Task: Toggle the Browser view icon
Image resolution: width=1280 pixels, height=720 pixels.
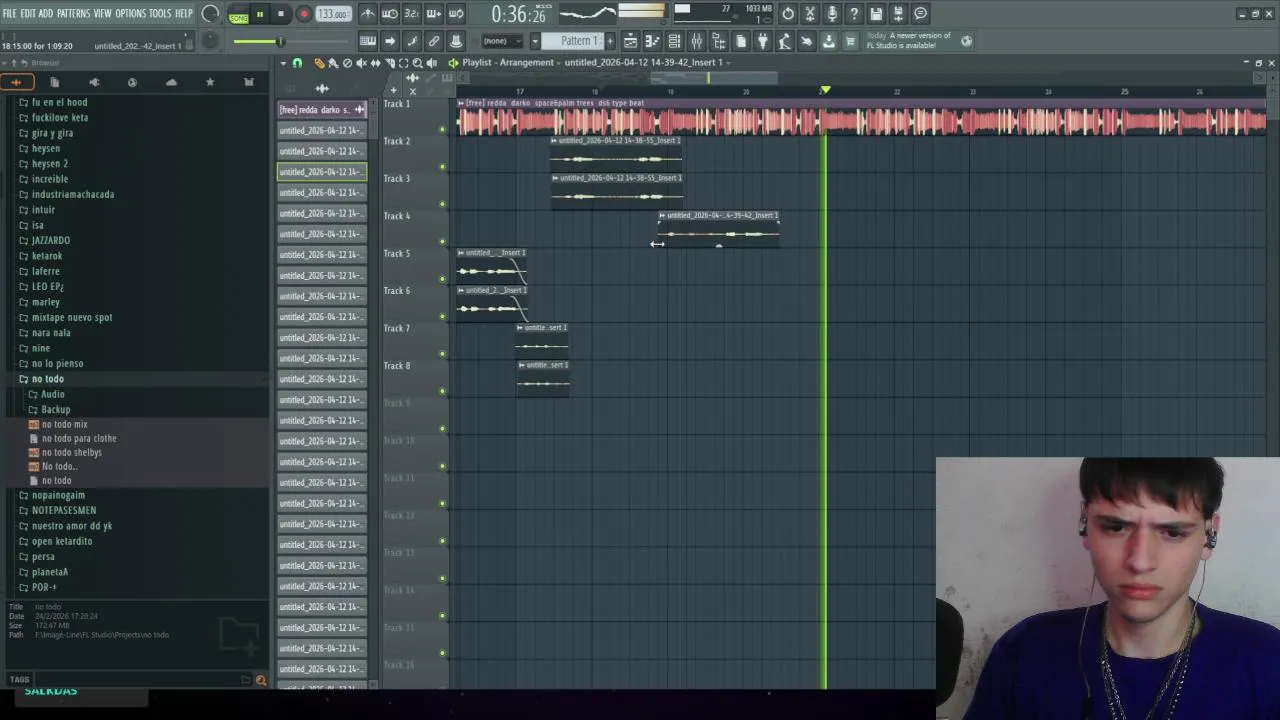Action: [718, 41]
